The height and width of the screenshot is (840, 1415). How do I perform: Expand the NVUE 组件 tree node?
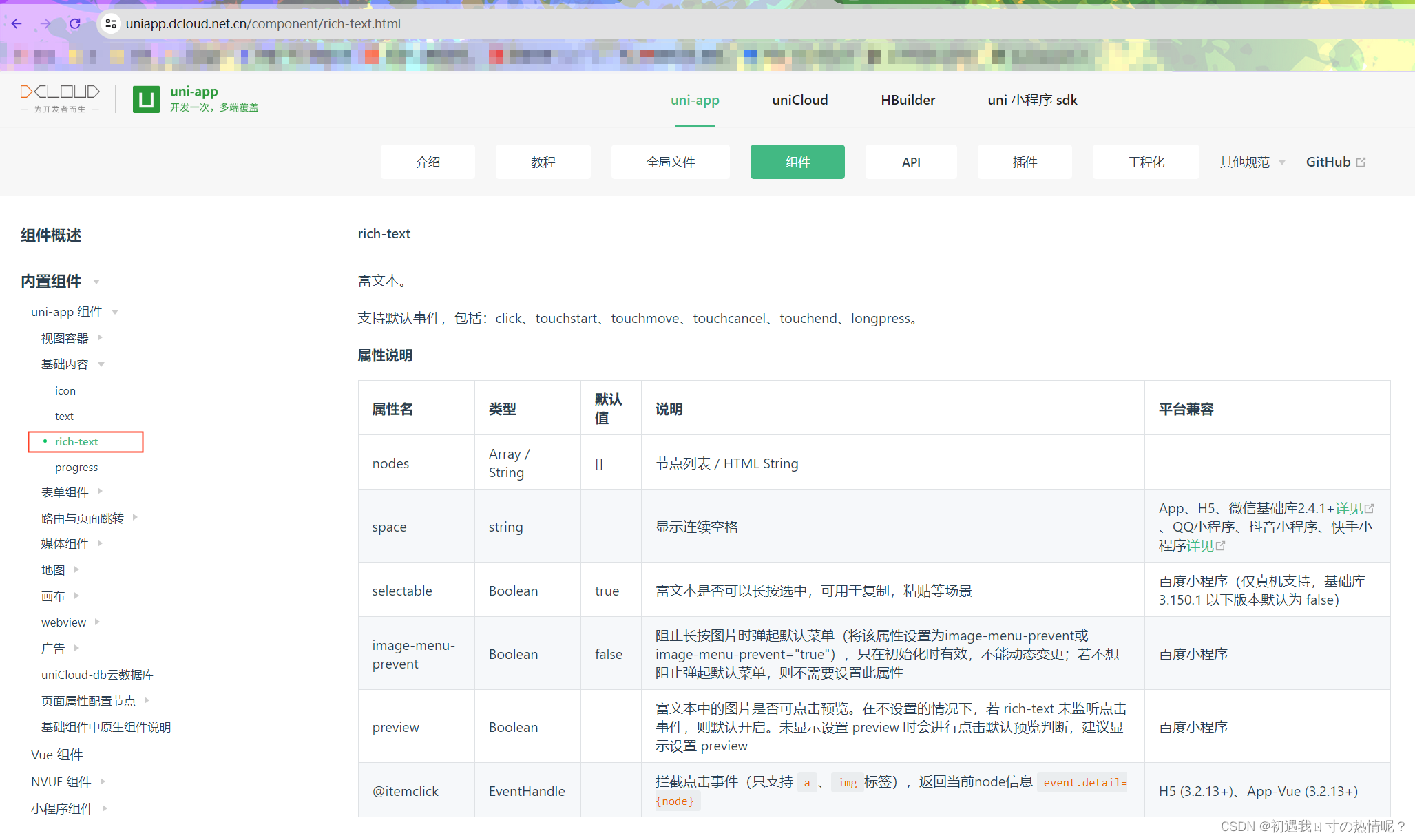tap(68, 781)
